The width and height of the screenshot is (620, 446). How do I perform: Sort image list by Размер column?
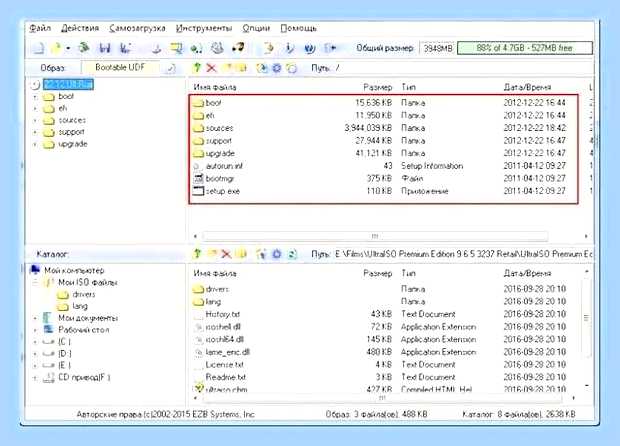point(377,87)
